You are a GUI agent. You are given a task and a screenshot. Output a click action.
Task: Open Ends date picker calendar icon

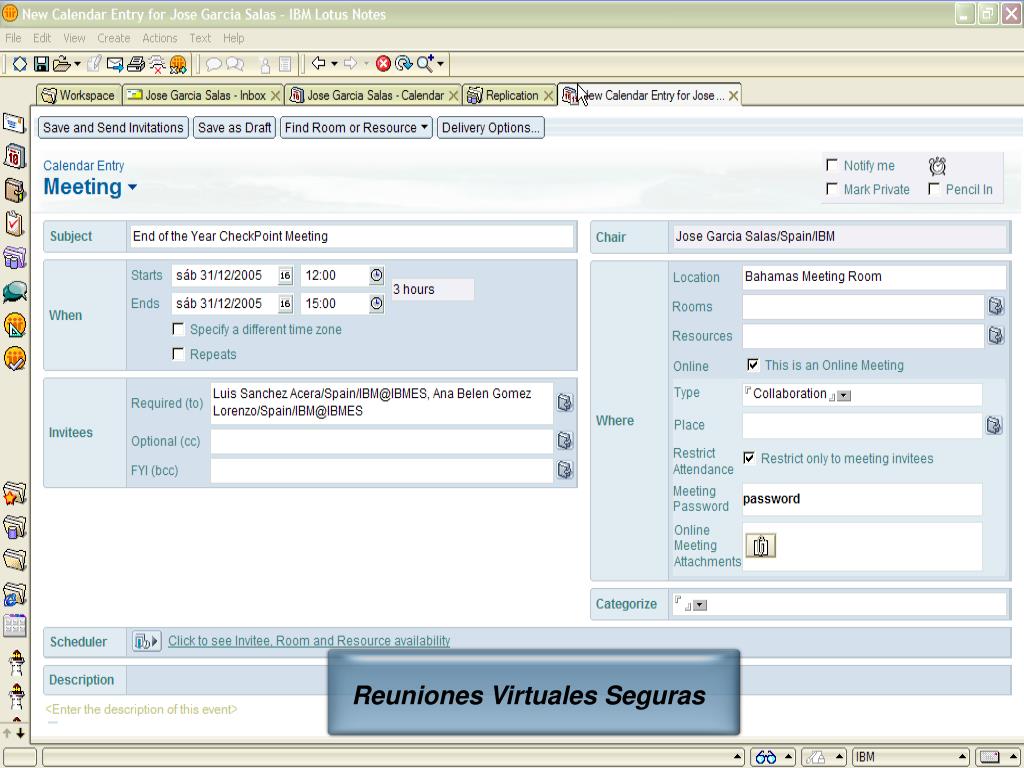285,304
